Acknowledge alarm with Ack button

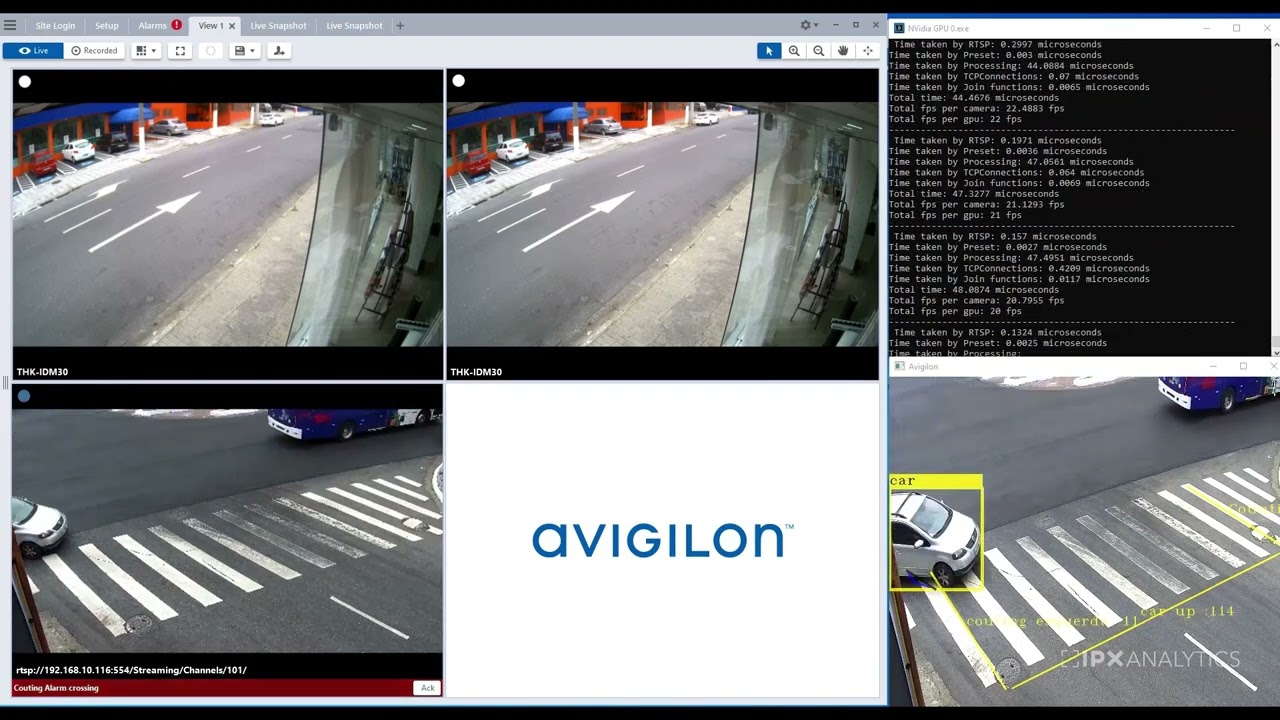click(x=428, y=688)
